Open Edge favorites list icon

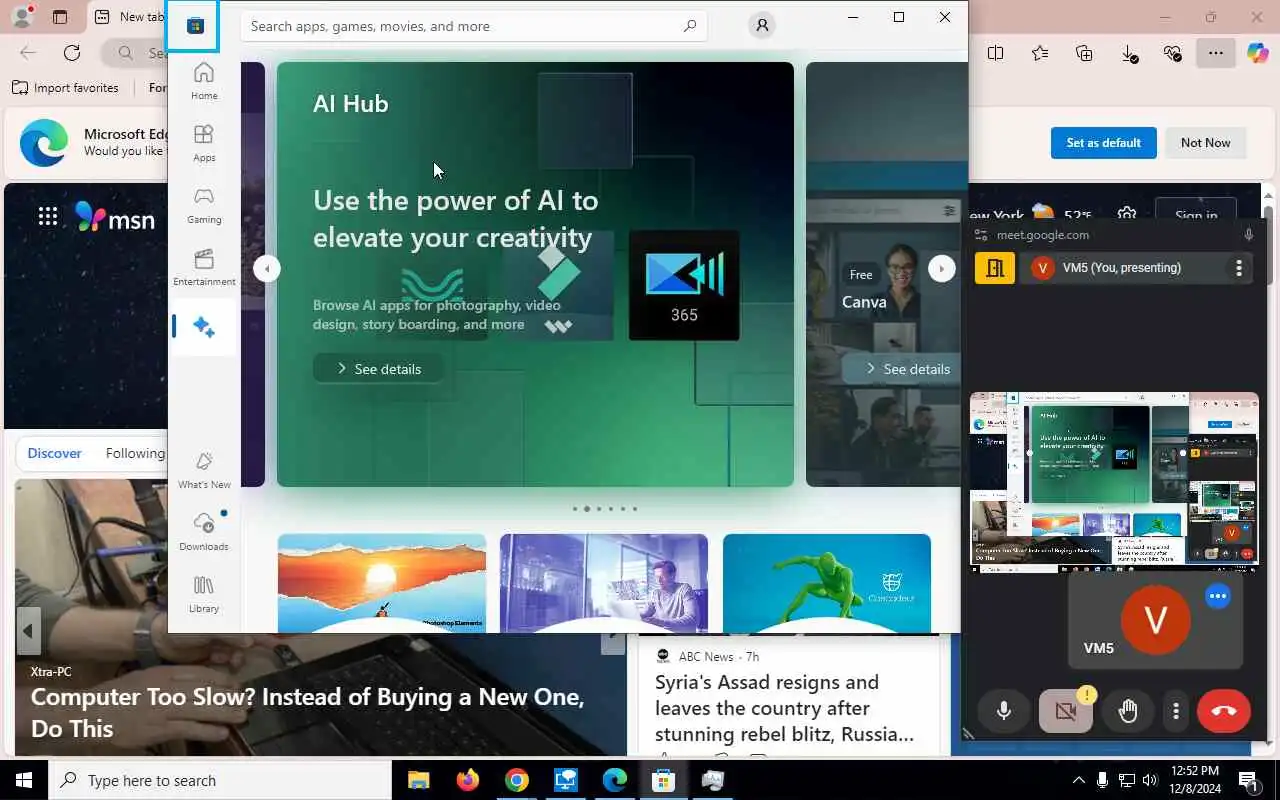pyautogui.click(x=1040, y=53)
